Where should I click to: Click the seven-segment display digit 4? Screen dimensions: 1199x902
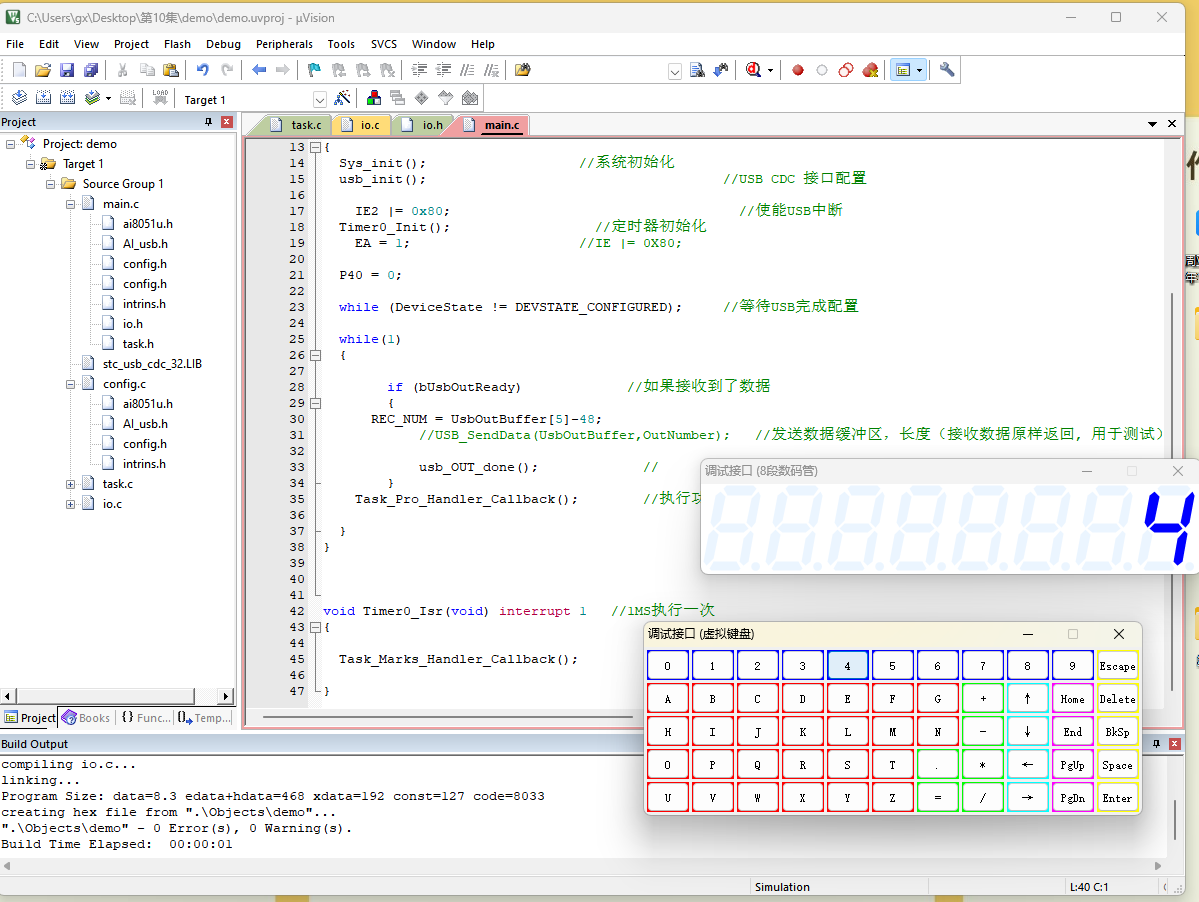pos(1168,527)
